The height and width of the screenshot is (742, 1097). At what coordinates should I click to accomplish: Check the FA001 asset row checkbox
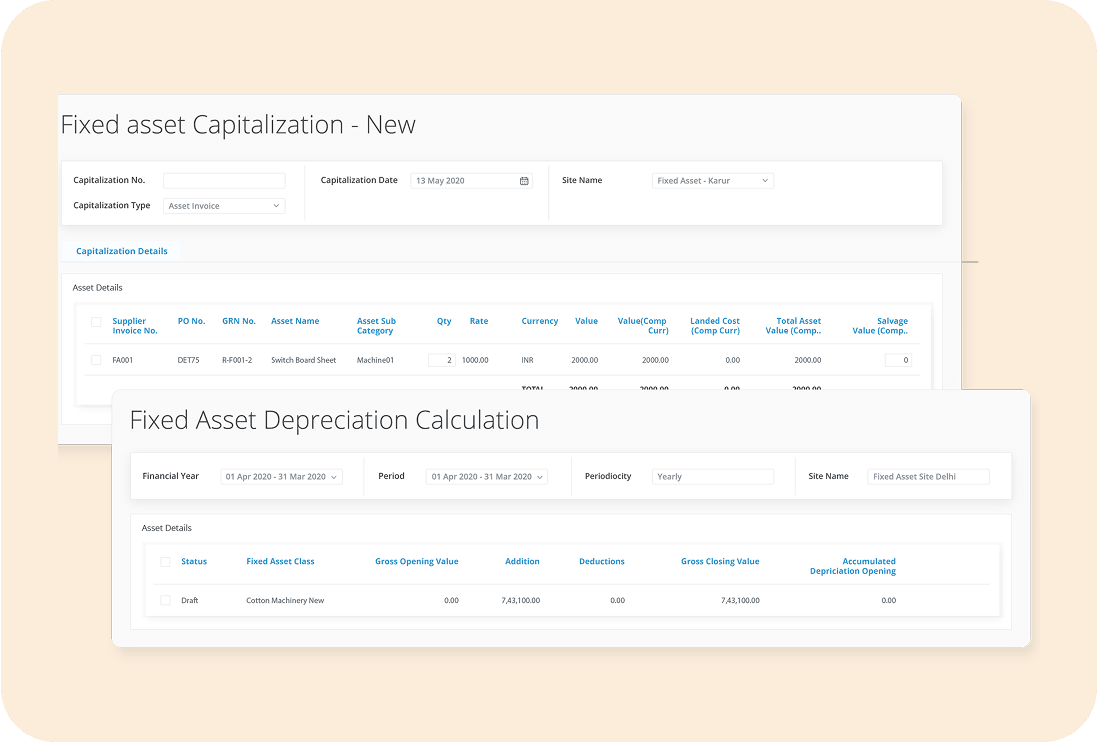pos(96,360)
